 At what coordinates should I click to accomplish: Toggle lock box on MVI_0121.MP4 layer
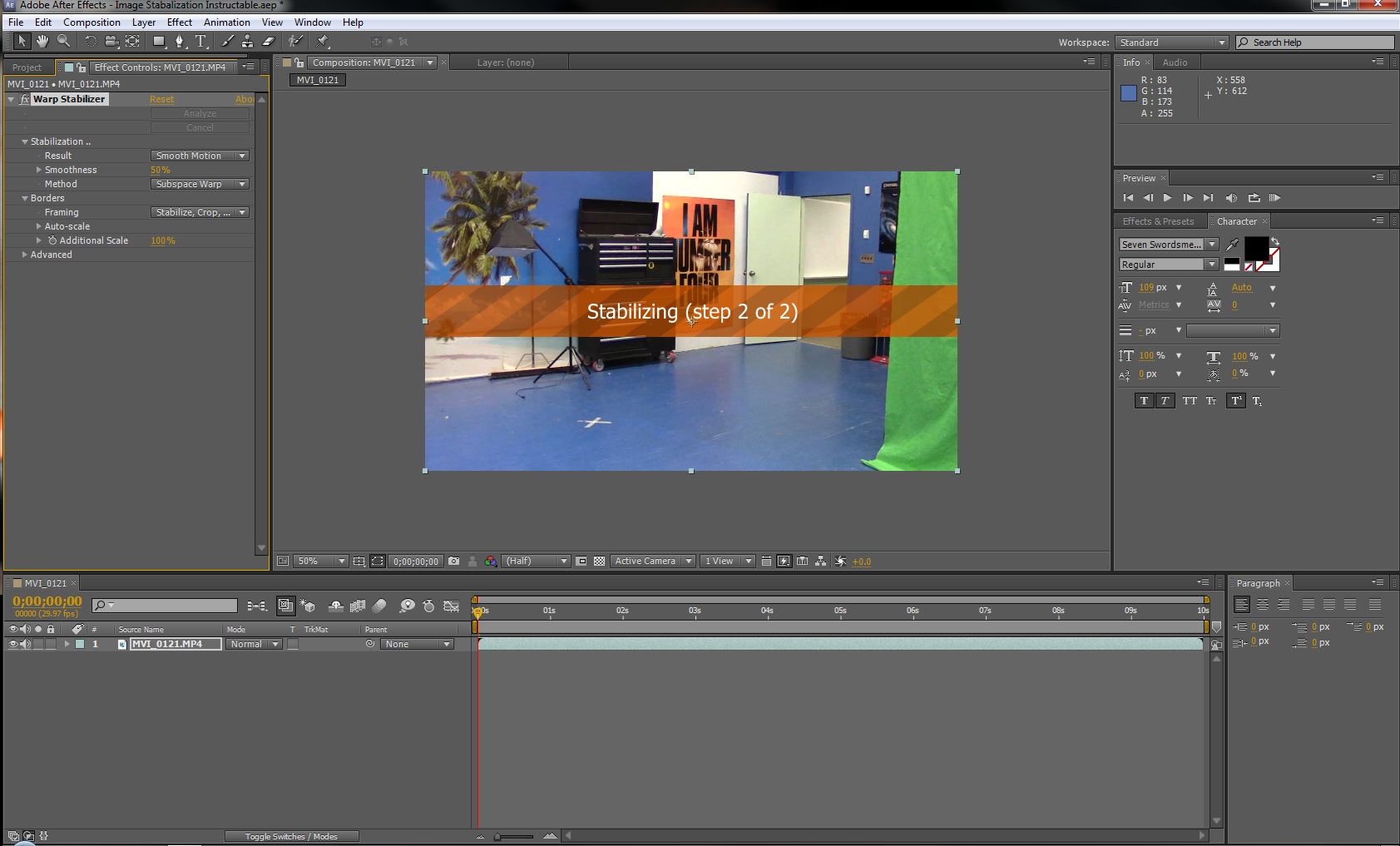click(51, 644)
